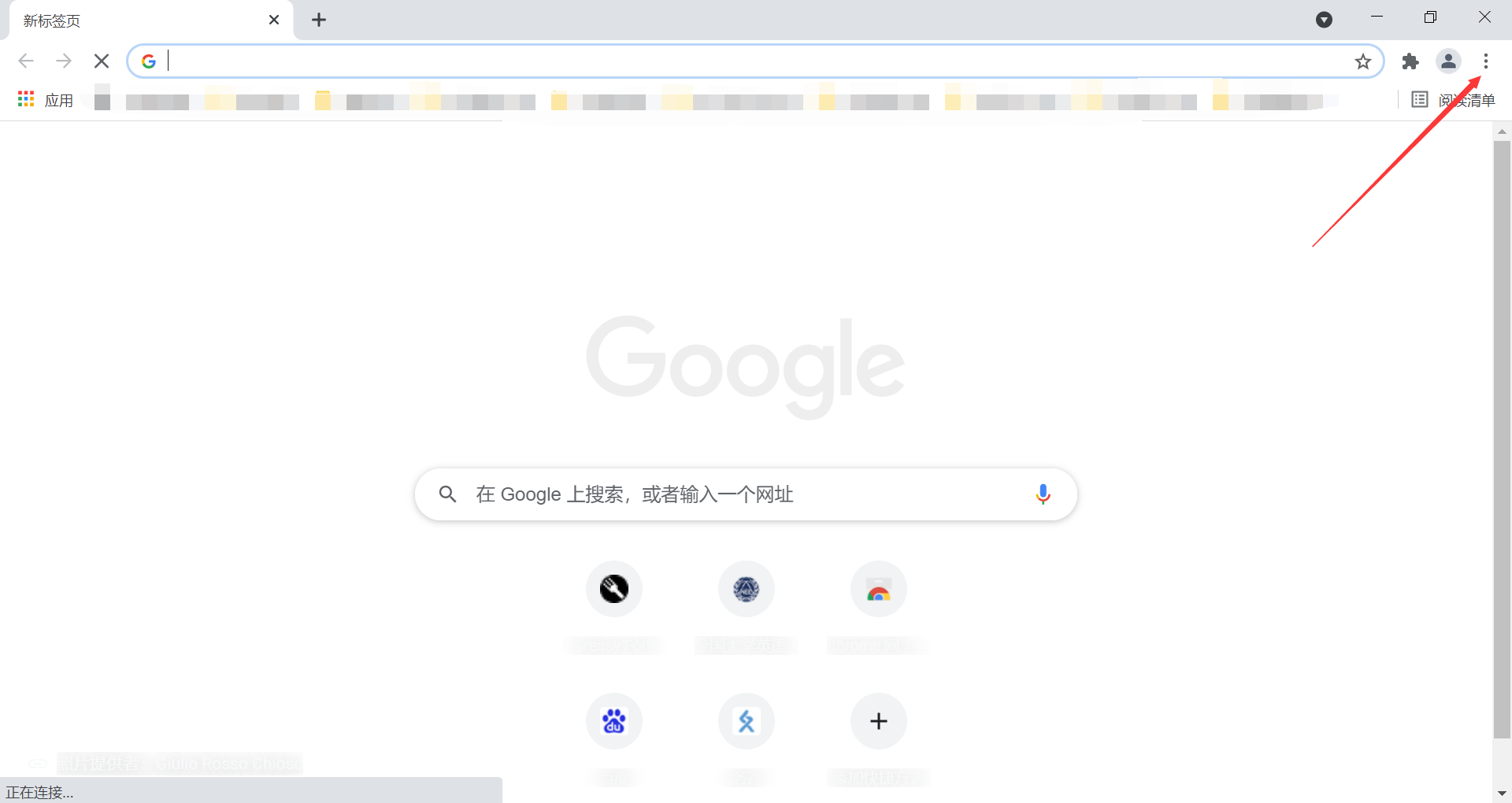Open the blue emblem shortcut tile
Screen dimensions: 1512x803
(x=747, y=589)
